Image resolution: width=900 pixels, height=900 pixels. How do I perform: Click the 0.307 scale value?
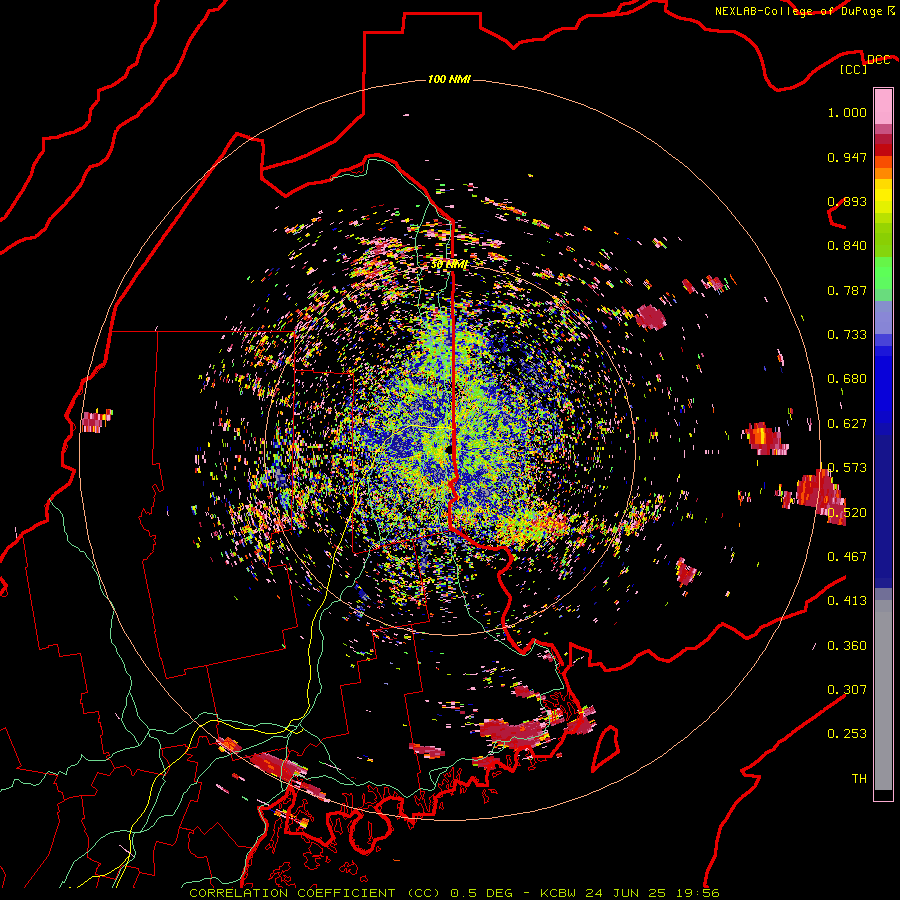(847, 690)
